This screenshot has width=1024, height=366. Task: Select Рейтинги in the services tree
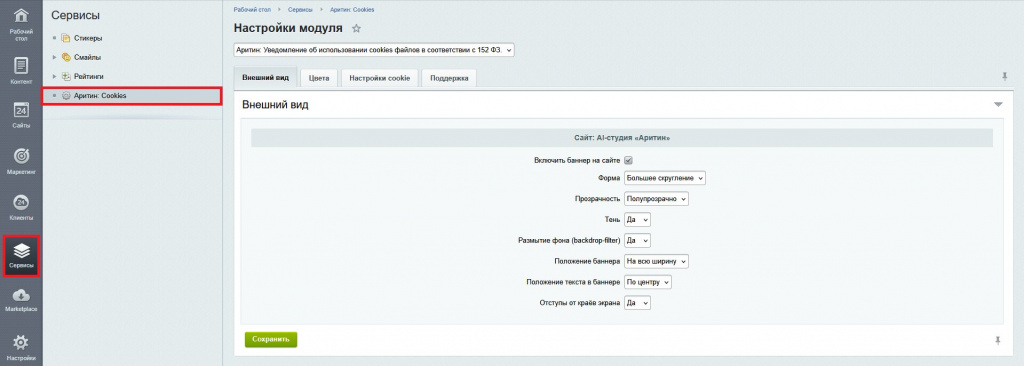click(x=89, y=76)
